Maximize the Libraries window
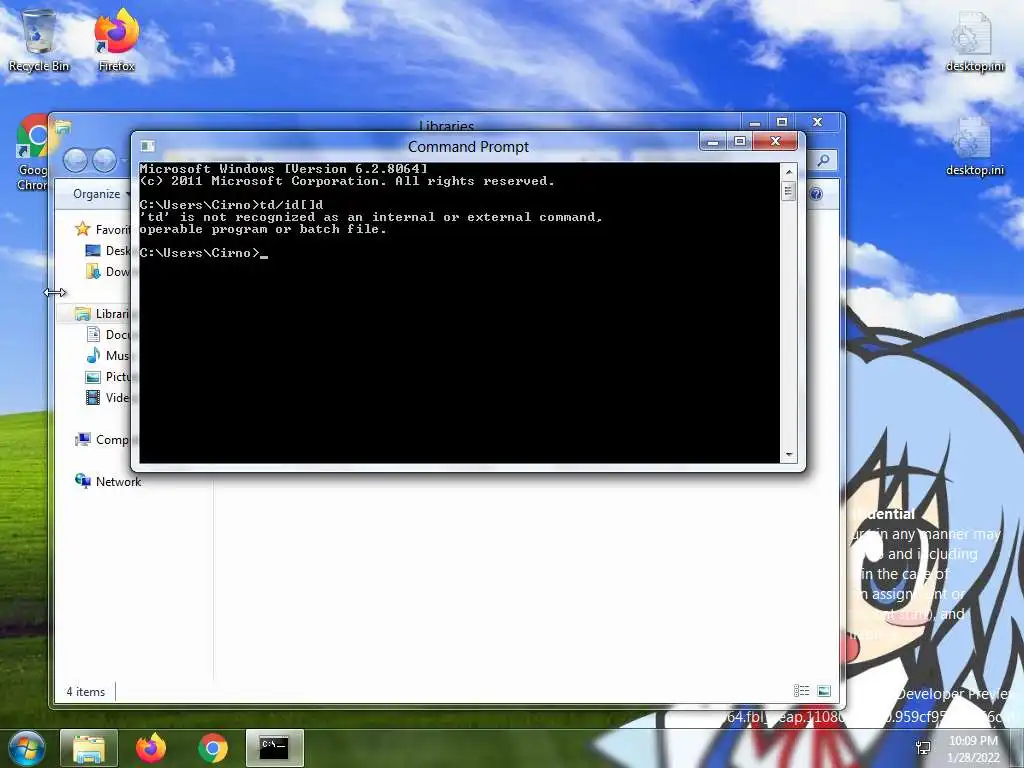The height and width of the screenshot is (768, 1024). click(x=782, y=122)
